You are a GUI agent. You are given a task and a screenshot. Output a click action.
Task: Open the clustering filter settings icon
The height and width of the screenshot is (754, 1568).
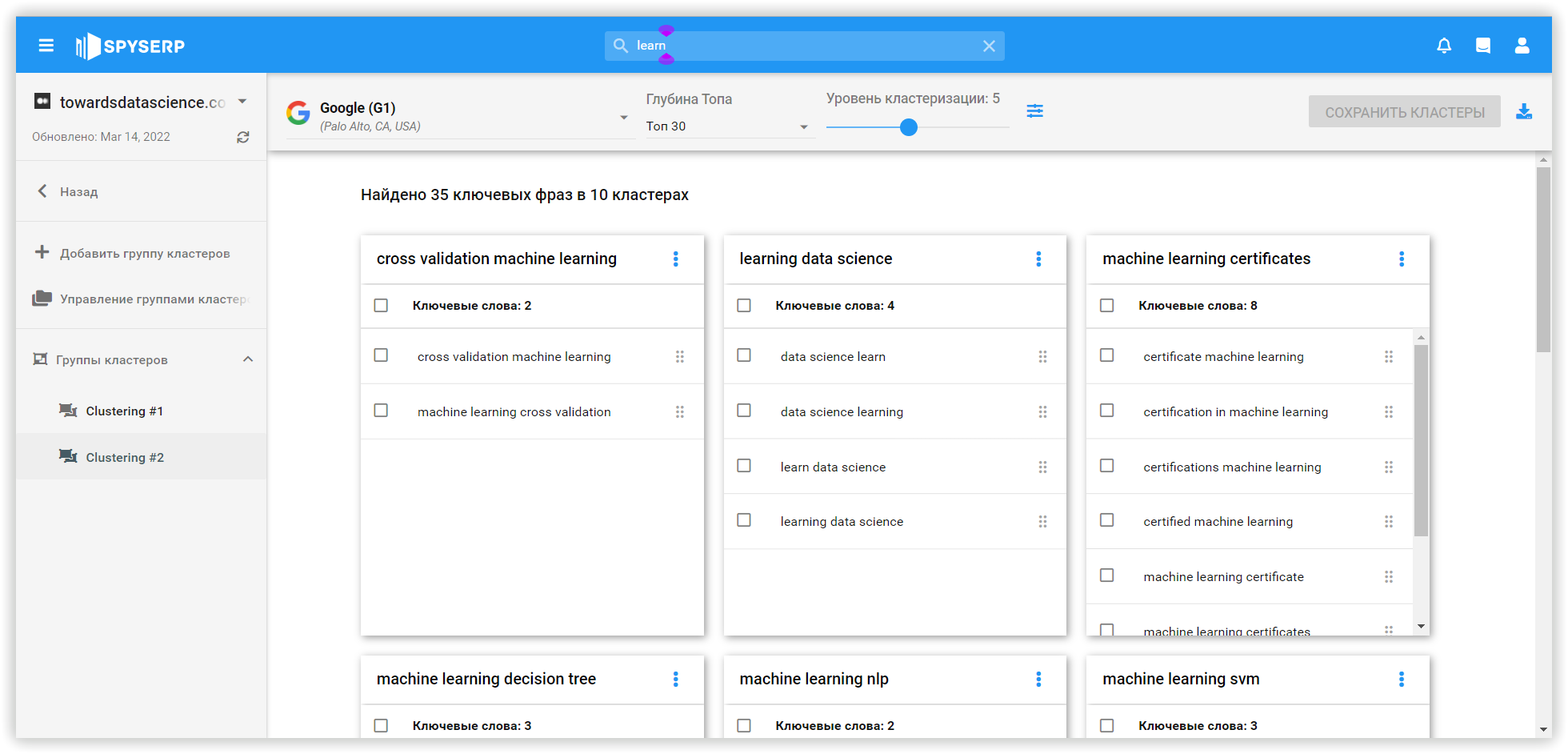(x=1034, y=110)
